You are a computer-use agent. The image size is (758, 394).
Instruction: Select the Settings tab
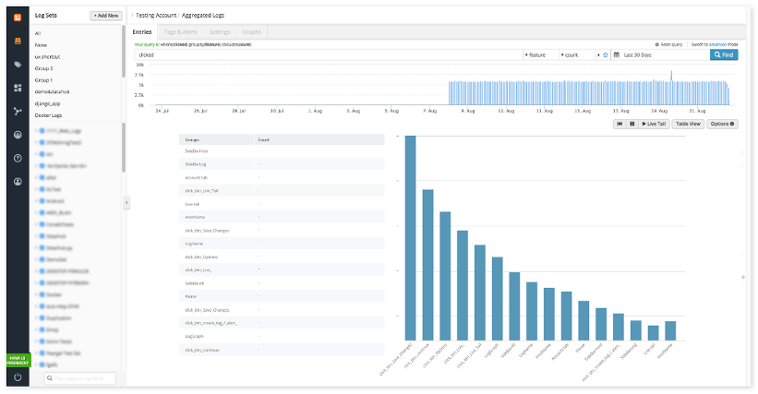[219, 32]
